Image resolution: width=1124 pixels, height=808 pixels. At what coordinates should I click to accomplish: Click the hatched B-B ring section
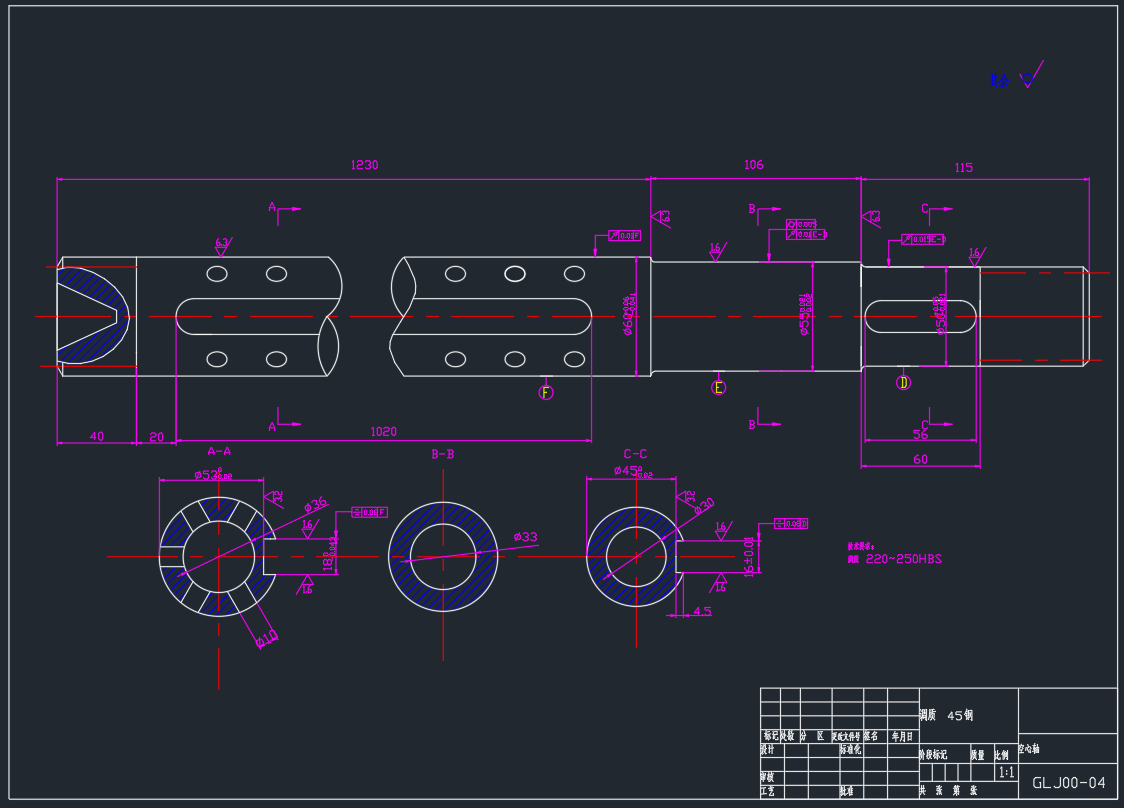click(443, 556)
